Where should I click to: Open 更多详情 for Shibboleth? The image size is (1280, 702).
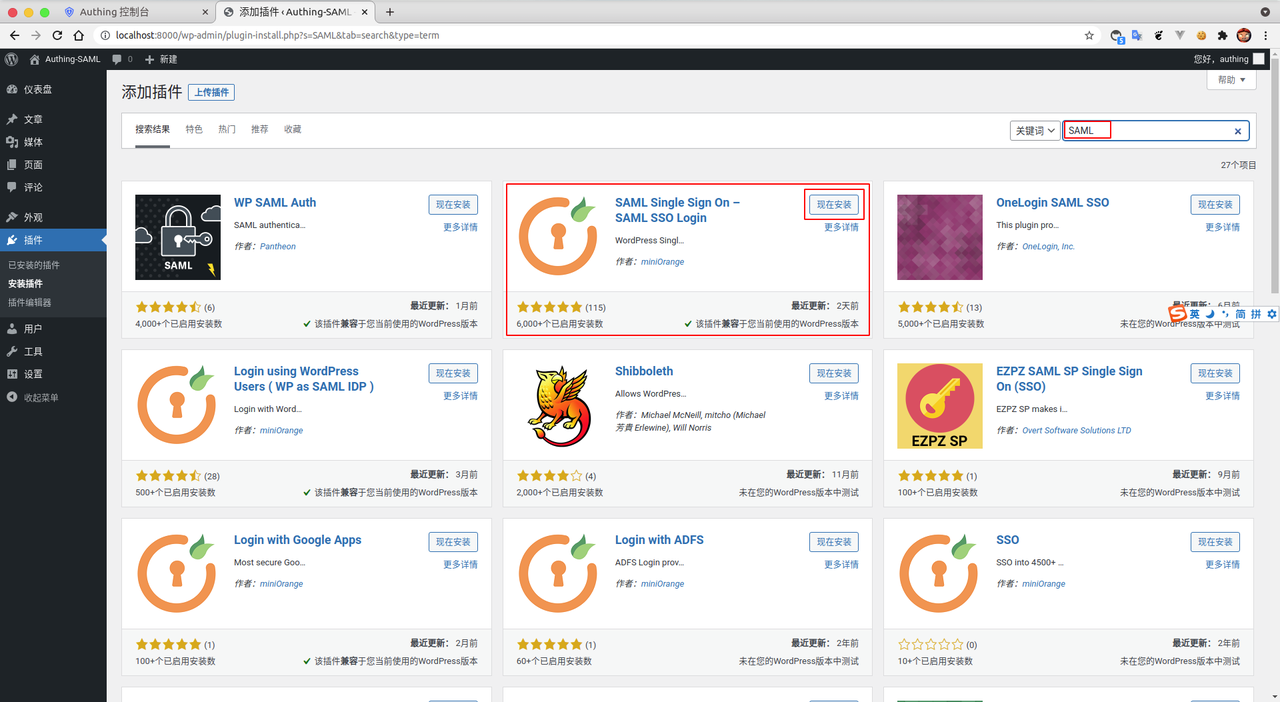coord(841,396)
